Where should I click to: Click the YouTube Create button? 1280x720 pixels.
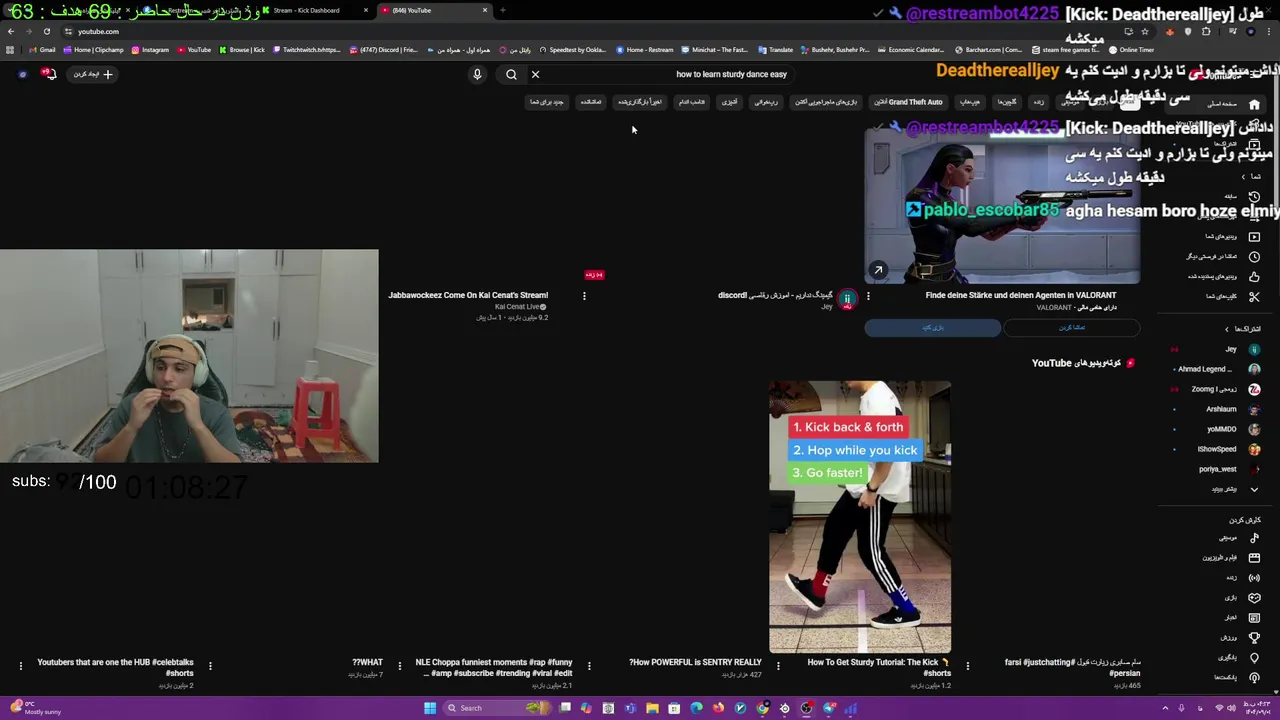tap(94, 74)
